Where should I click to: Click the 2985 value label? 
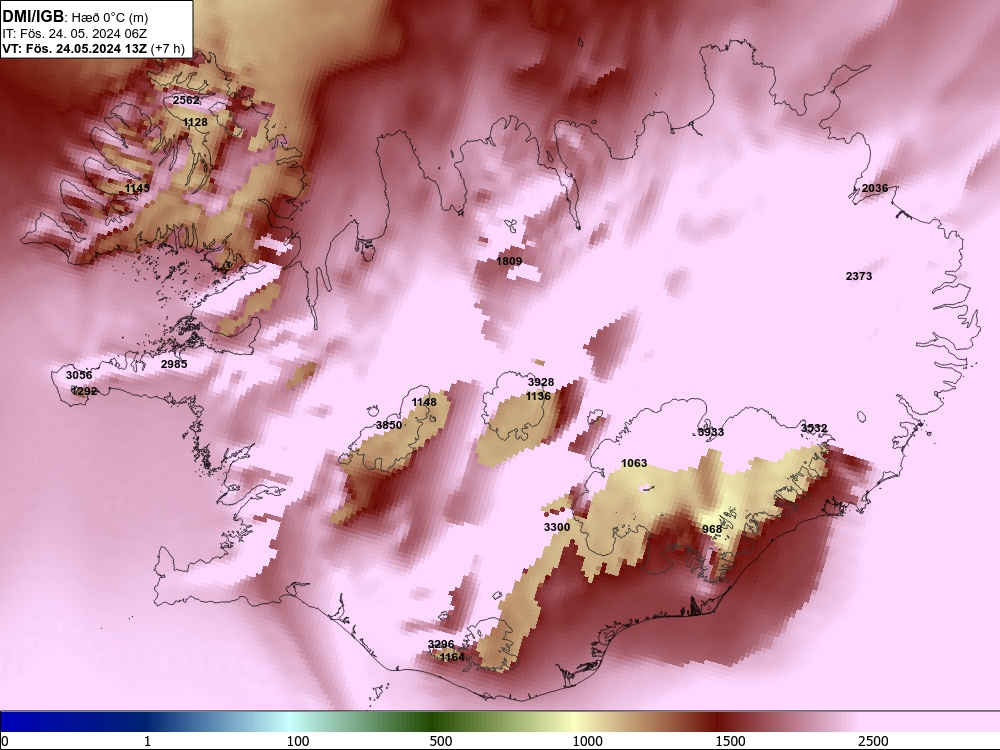(174, 364)
